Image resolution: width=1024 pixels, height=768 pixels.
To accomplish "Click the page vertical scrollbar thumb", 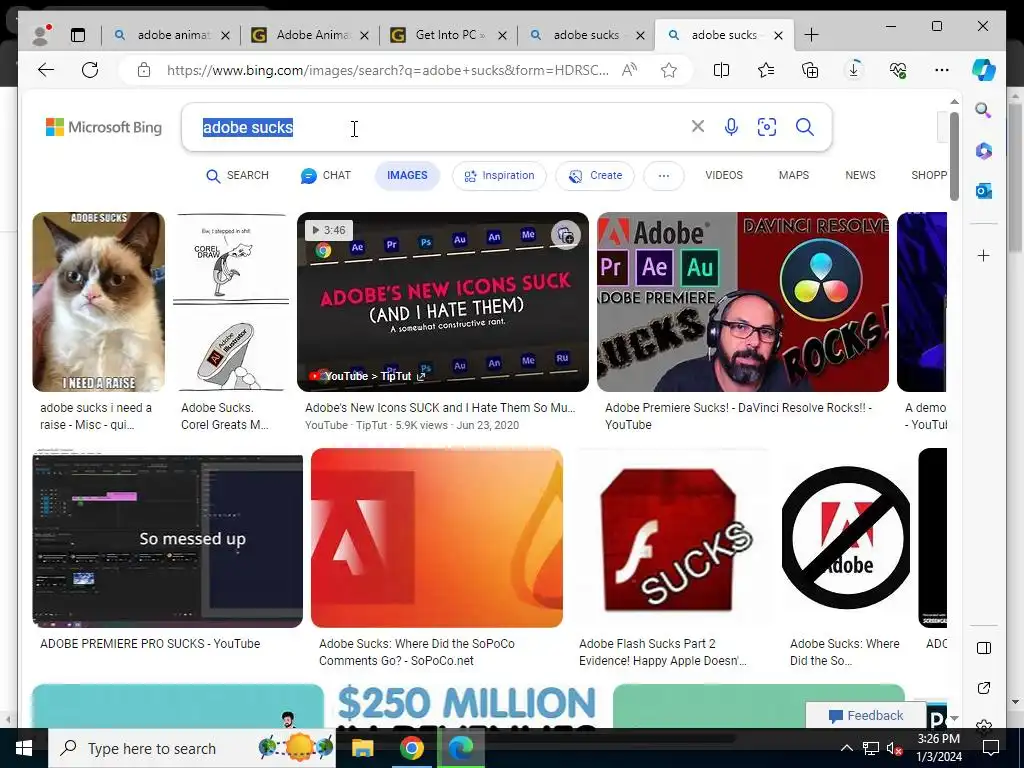I will click(954, 157).
